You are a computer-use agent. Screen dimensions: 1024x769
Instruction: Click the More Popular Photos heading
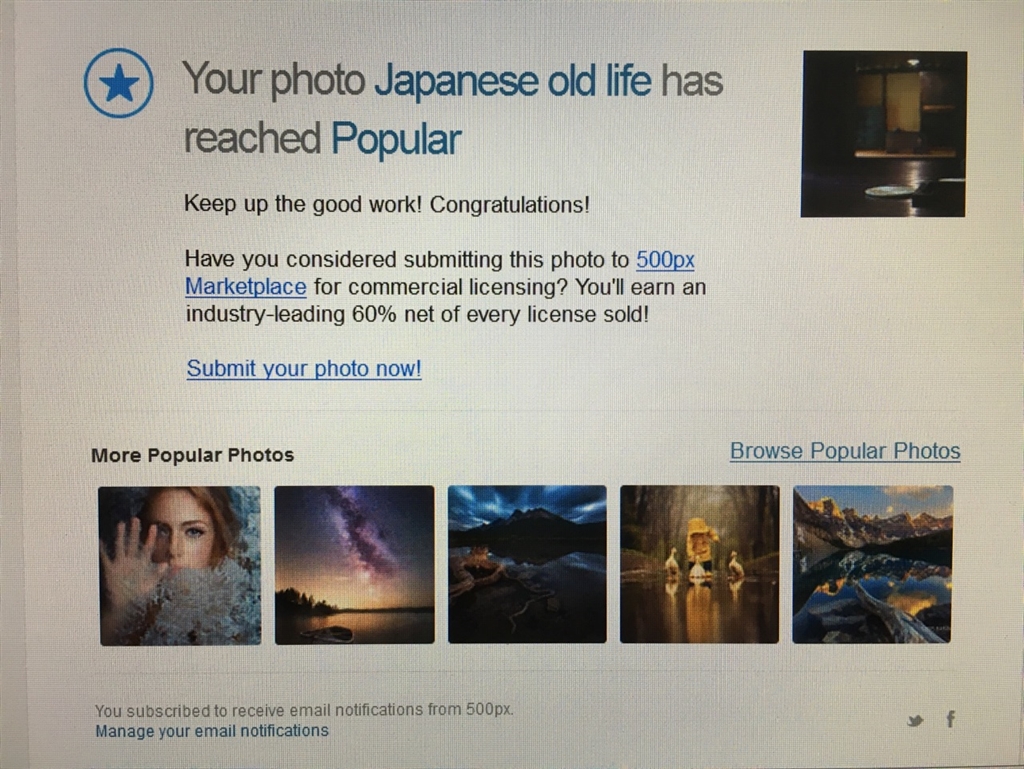click(x=193, y=455)
